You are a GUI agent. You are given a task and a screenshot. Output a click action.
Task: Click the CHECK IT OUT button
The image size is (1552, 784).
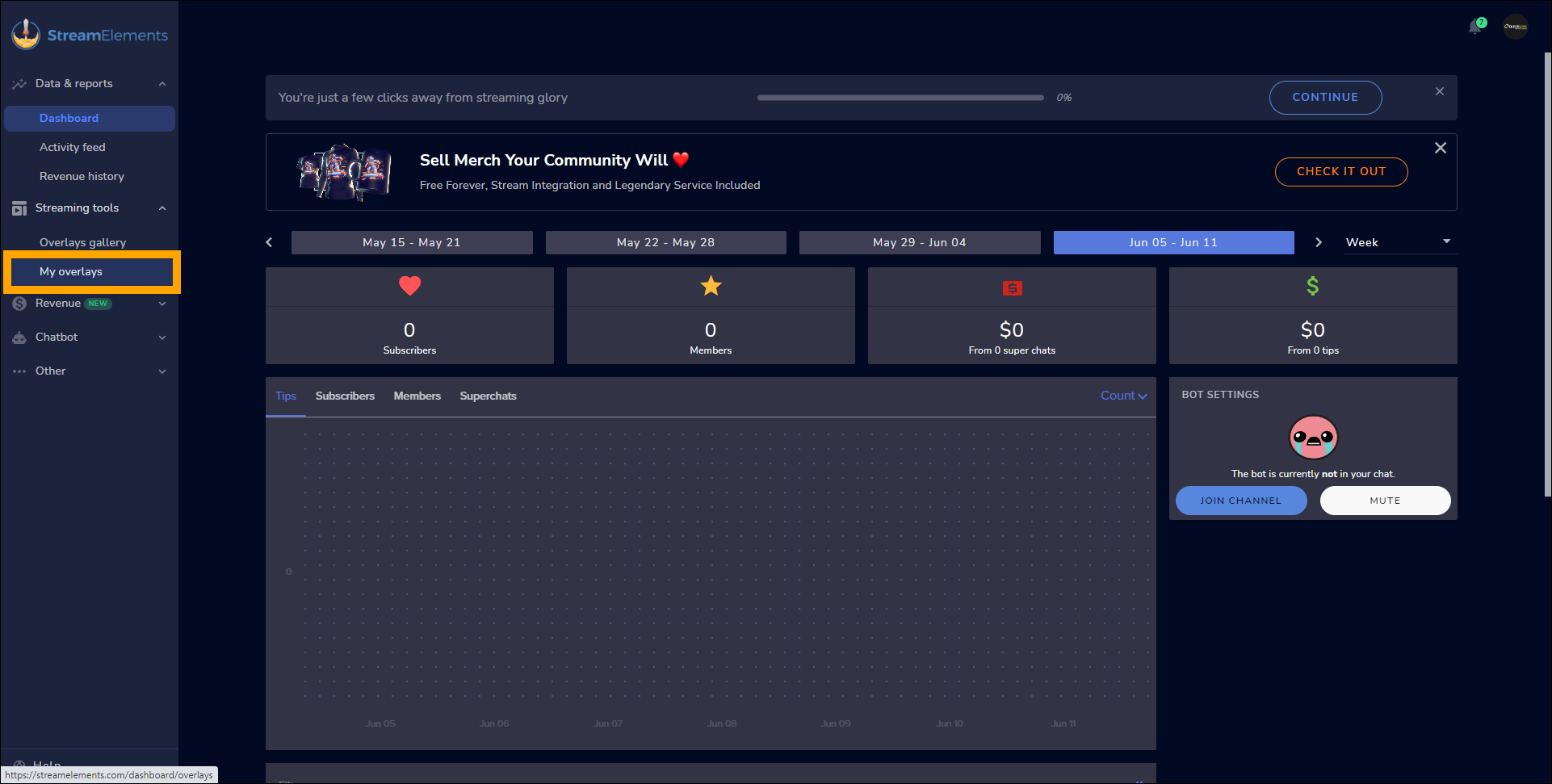coord(1340,172)
